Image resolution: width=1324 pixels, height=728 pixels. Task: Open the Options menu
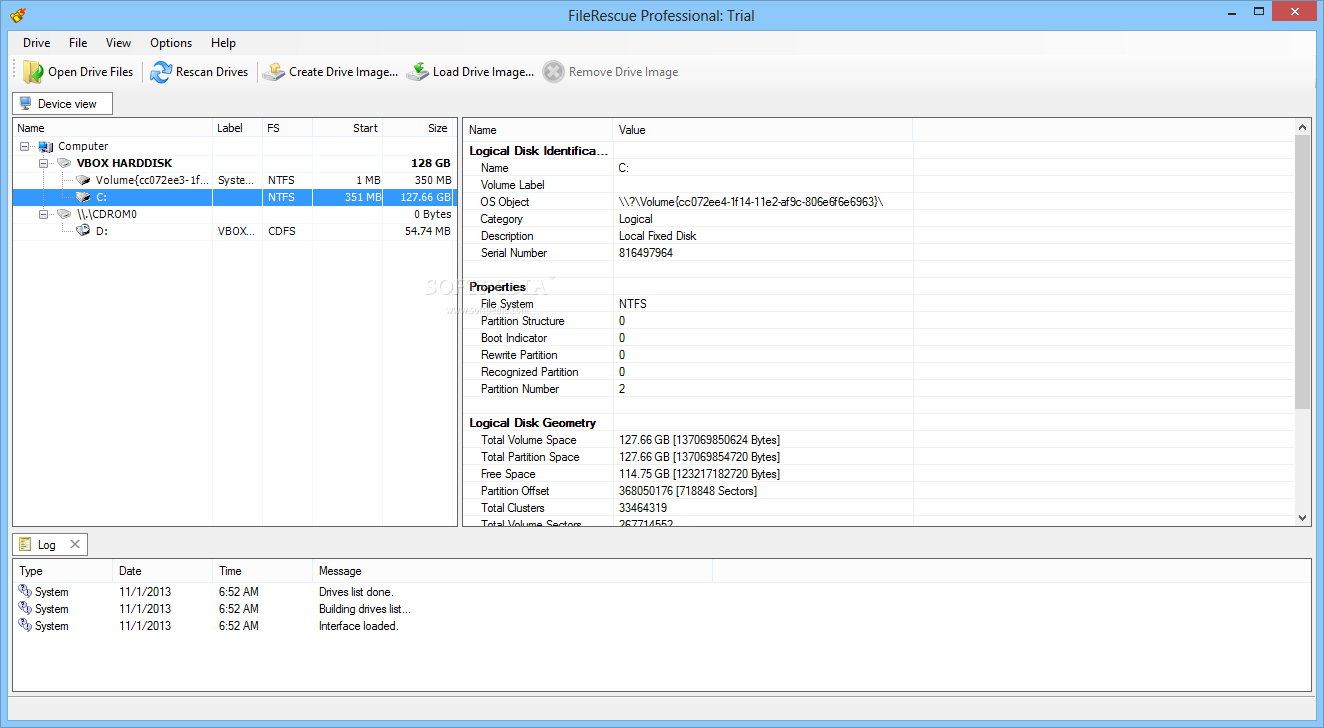pos(171,43)
